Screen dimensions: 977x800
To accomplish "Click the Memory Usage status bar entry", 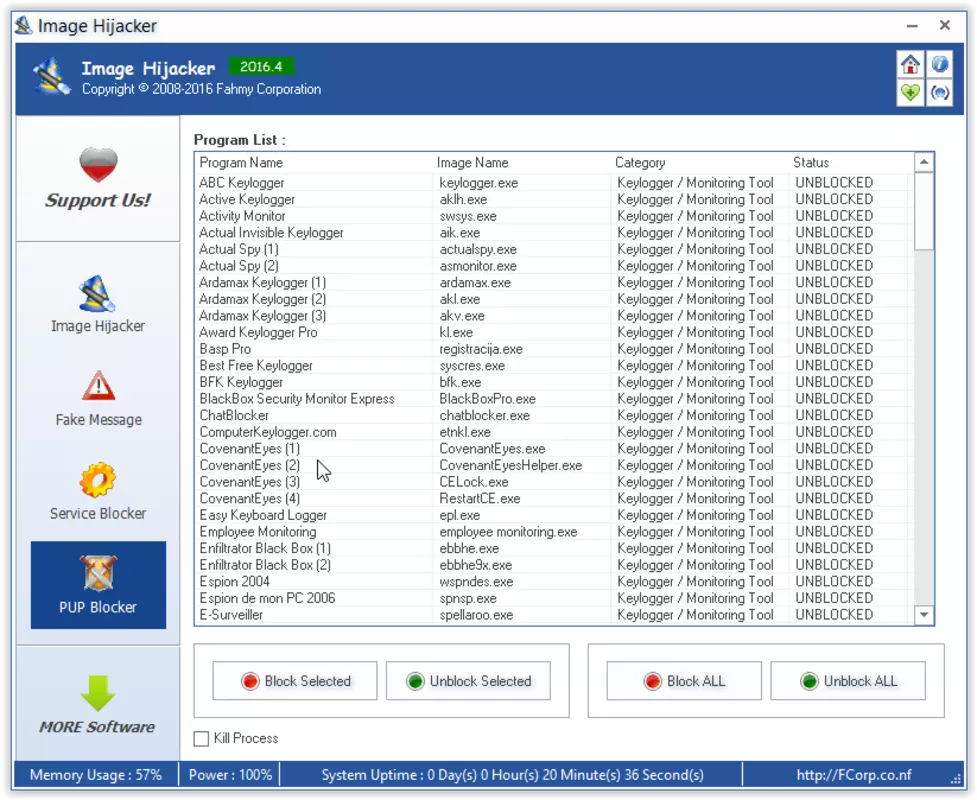I will point(96,775).
